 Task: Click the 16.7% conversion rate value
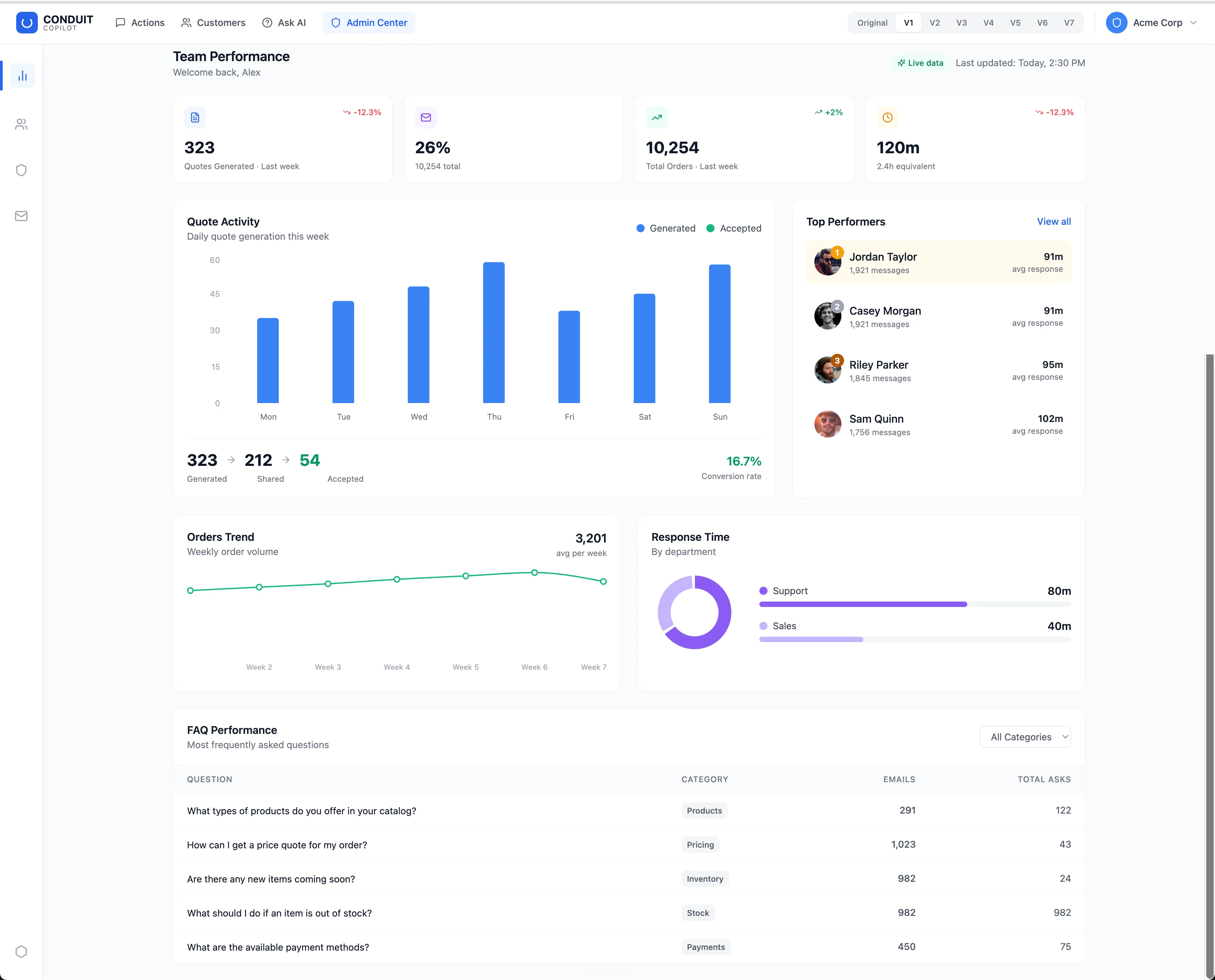744,461
